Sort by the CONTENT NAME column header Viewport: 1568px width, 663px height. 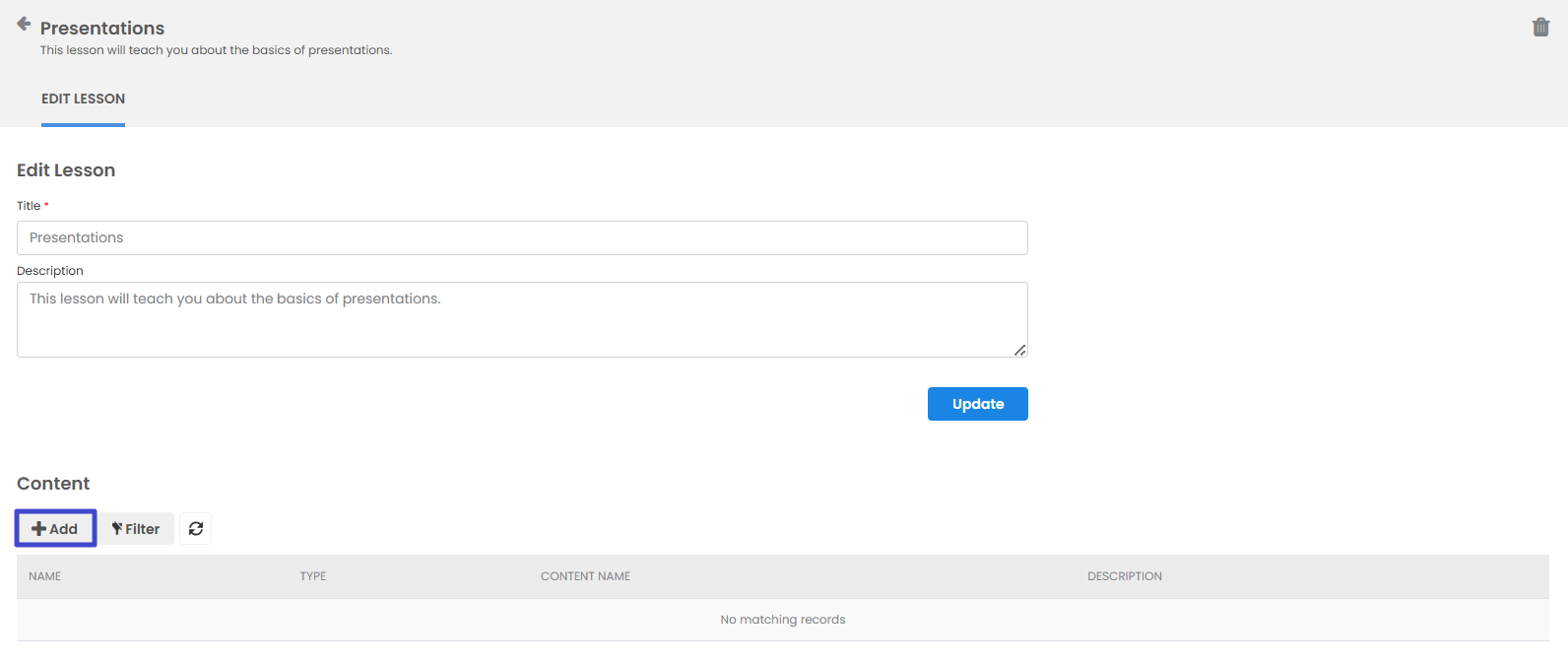pyautogui.click(x=585, y=576)
